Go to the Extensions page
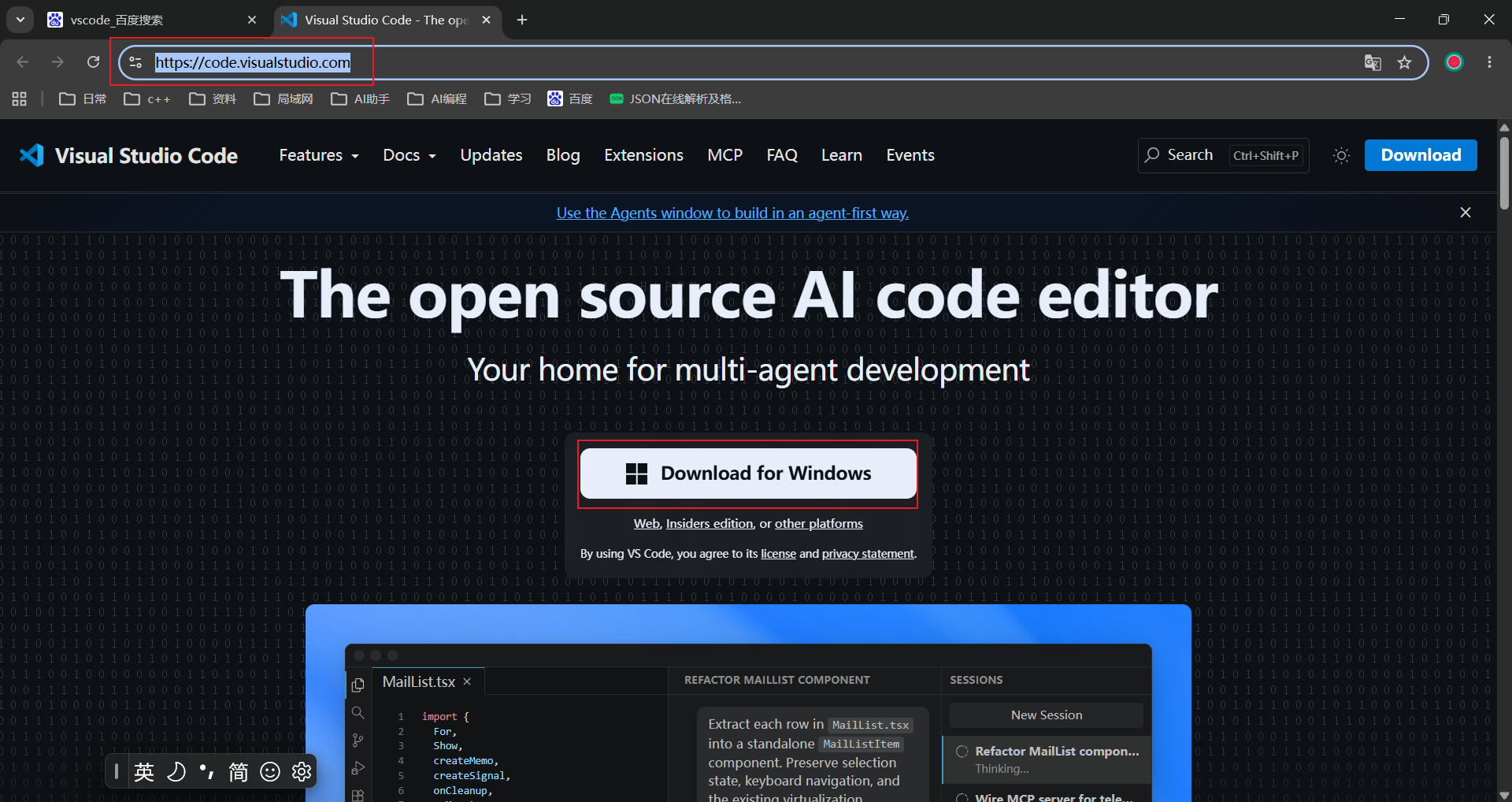Screen dimensions: 1512x802 643,155
